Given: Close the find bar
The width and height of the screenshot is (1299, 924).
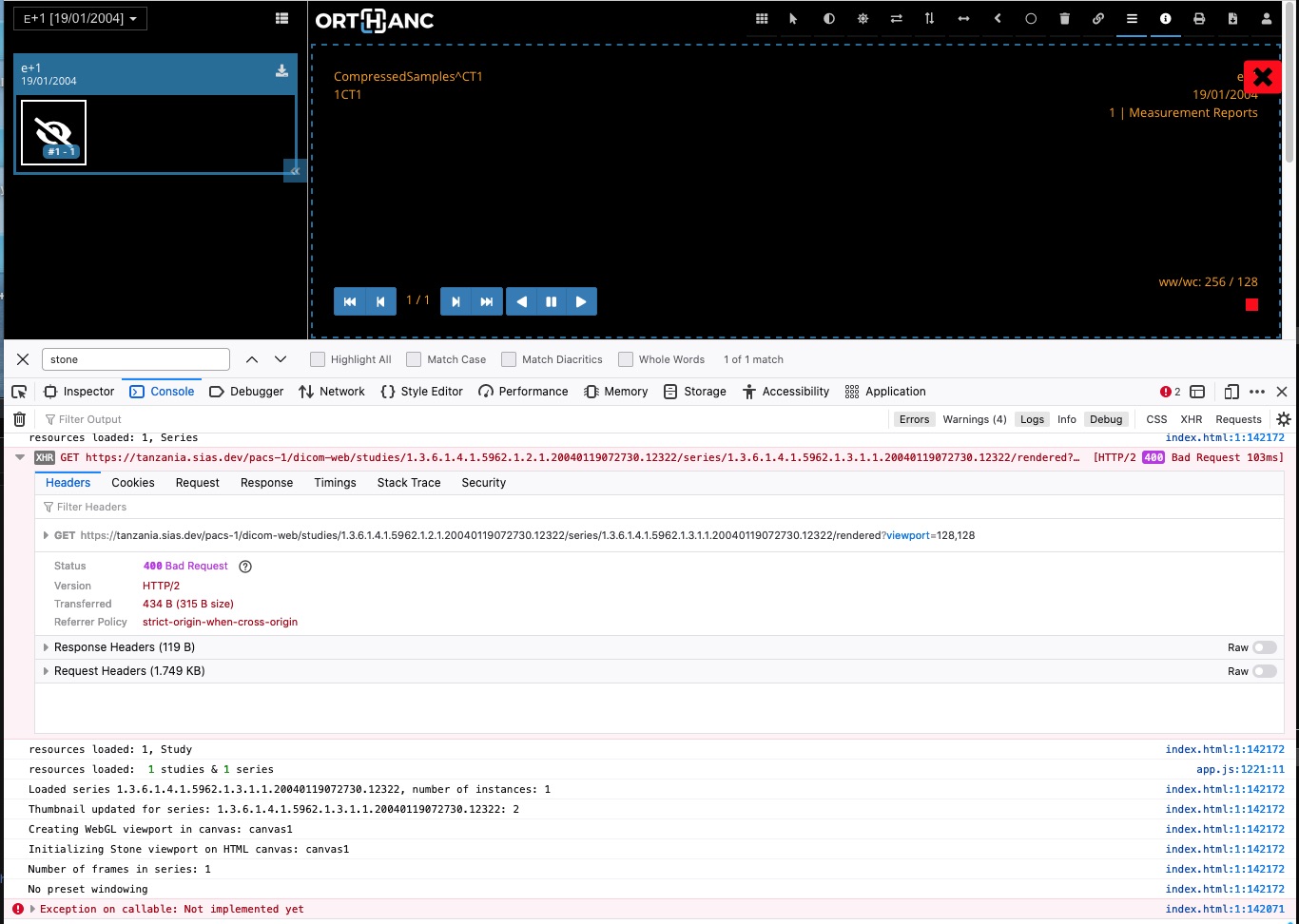Looking at the screenshot, I should [23, 359].
